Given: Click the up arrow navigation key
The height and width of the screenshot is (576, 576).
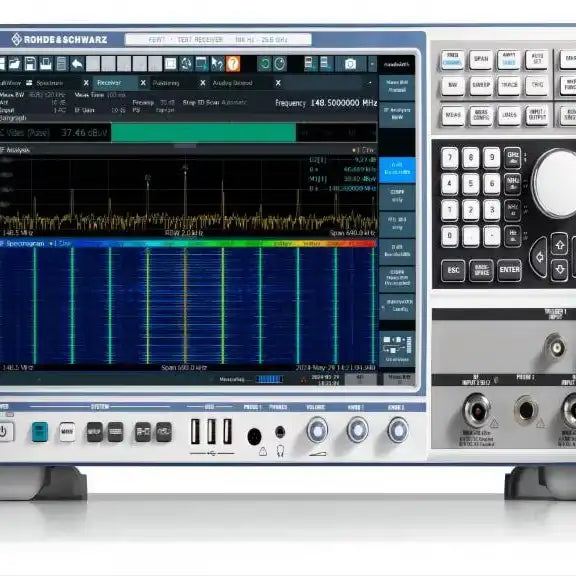Looking at the screenshot, I should (559, 244).
